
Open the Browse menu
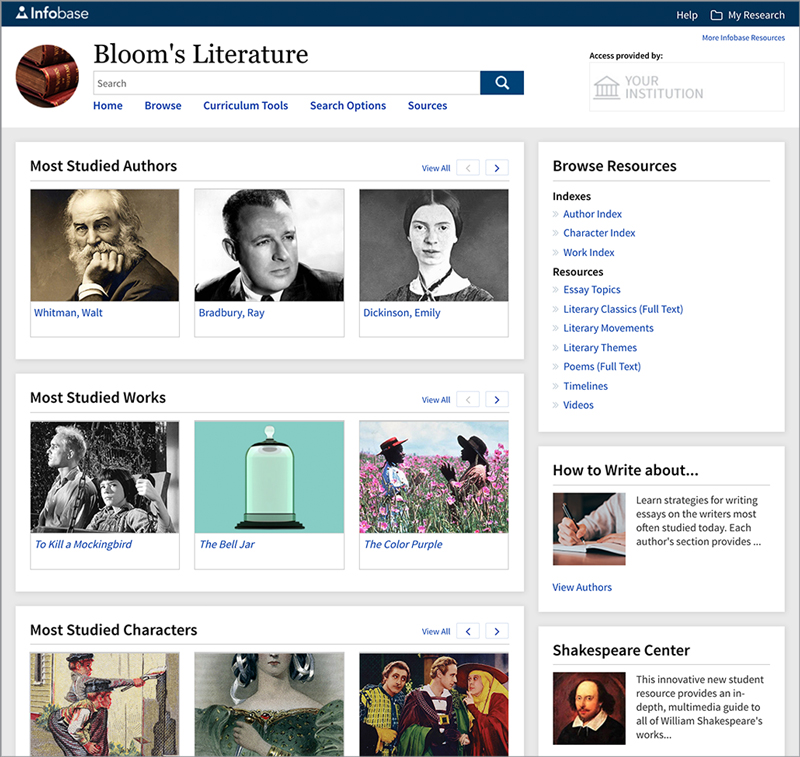pyautogui.click(x=163, y=106)
